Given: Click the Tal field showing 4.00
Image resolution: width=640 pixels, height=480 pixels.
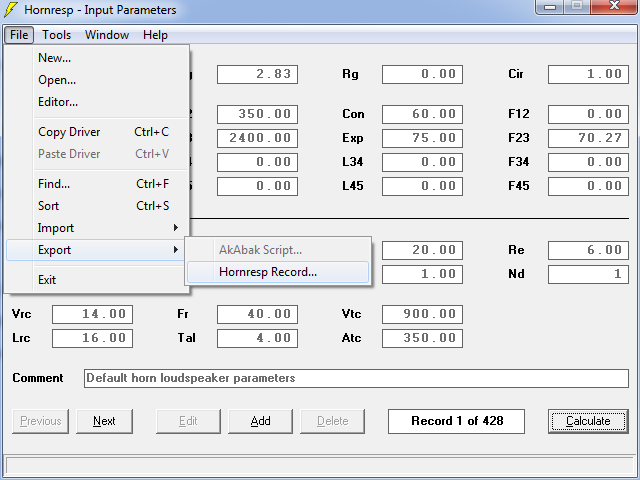Looking at the screenshot, I should tap(257, 338).
